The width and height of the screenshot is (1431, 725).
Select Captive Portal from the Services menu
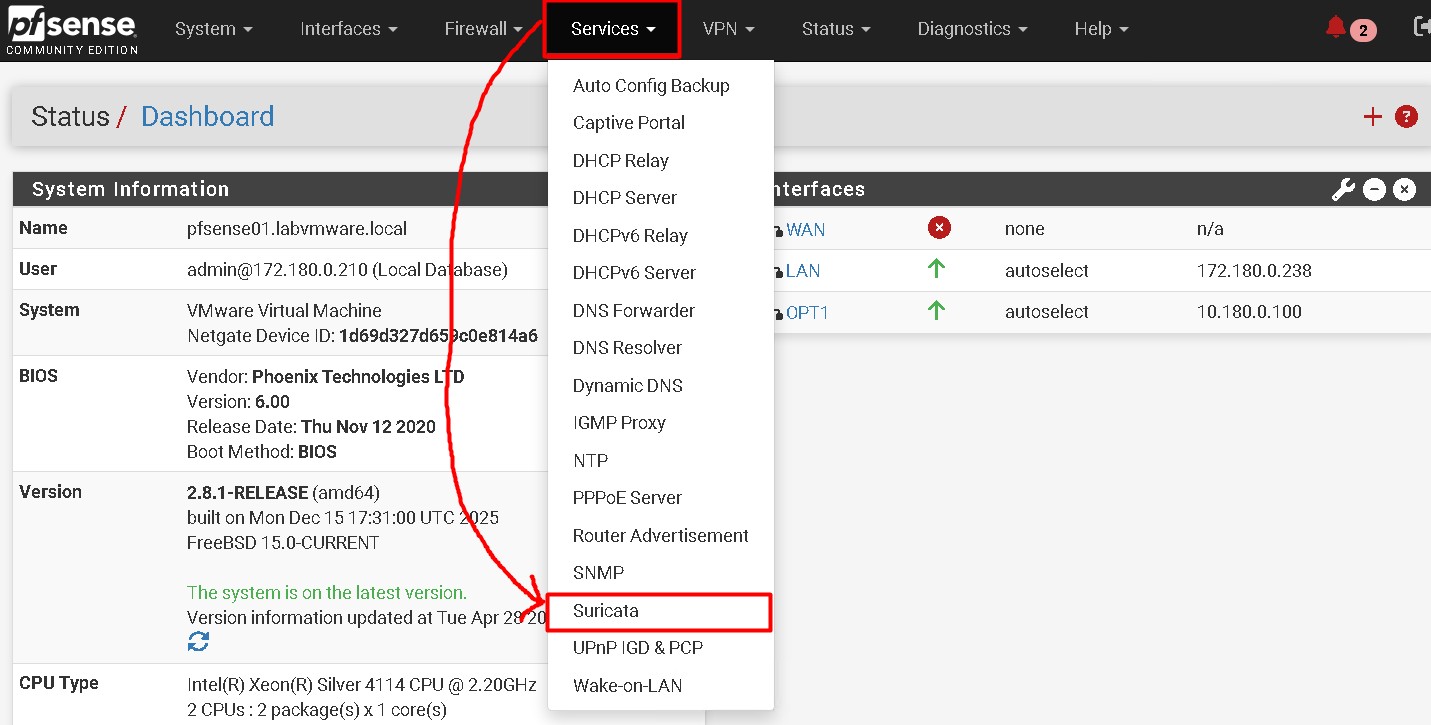click(x=628, y=122)
